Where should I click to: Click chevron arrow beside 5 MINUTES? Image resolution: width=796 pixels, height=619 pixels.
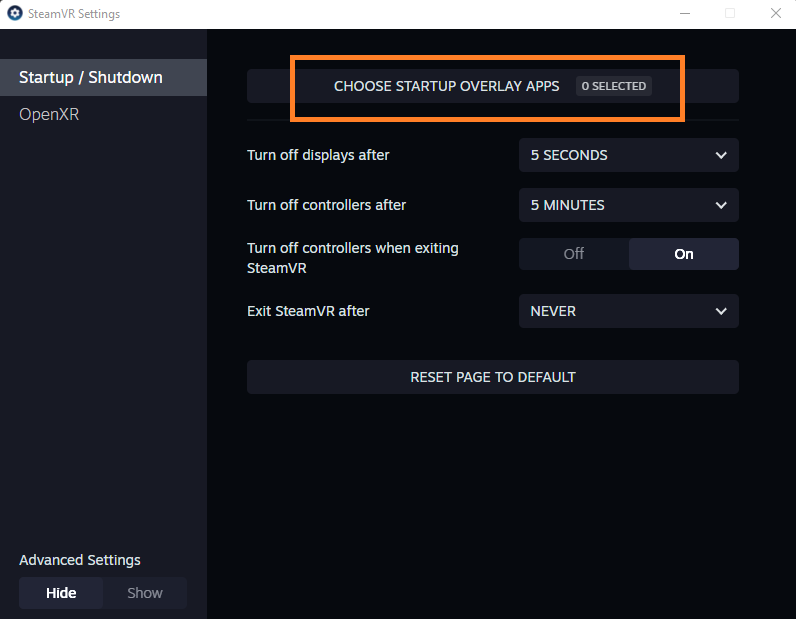point(721,205)
